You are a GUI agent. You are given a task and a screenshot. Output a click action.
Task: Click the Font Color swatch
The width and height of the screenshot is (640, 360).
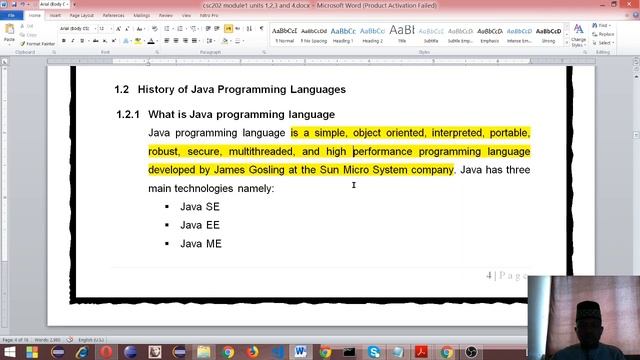click(x=151, y=41)
